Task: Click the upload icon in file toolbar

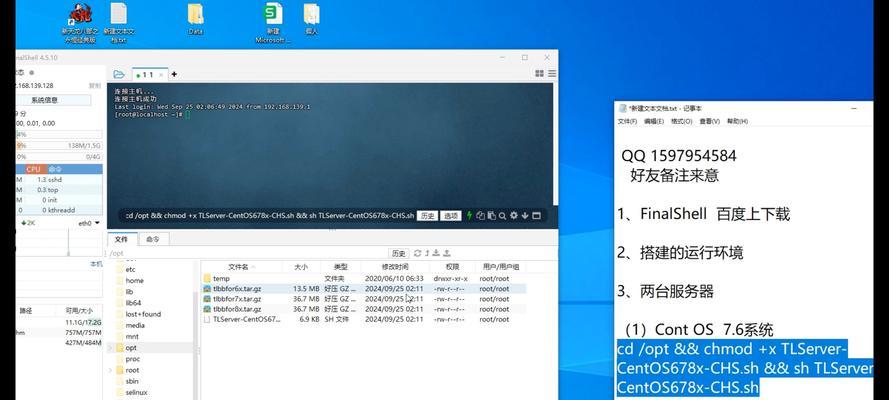Action: [447, 253]
